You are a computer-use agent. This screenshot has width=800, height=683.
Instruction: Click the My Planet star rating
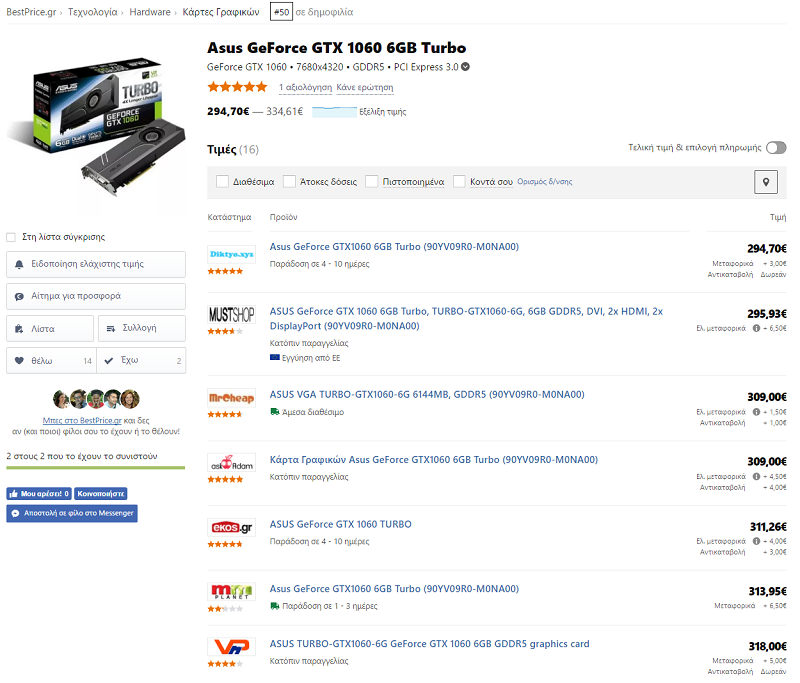pos(225,609)
